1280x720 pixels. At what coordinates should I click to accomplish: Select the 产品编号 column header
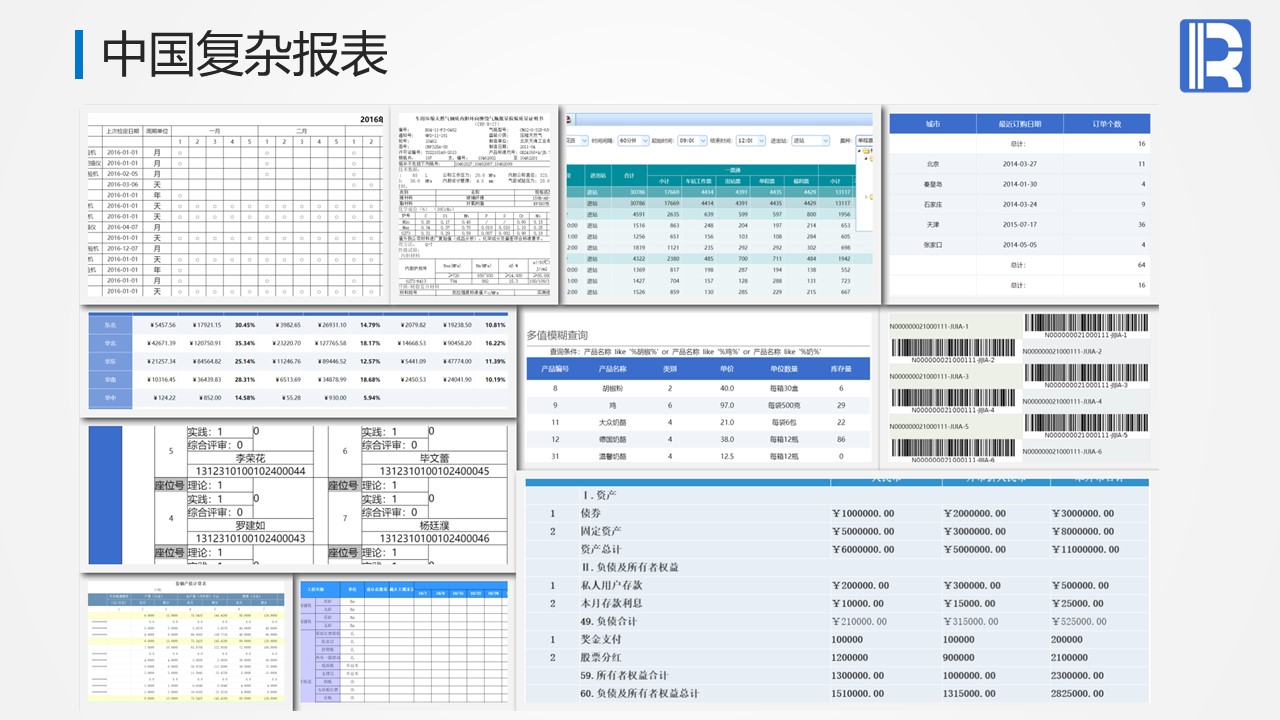coord(555,369)
